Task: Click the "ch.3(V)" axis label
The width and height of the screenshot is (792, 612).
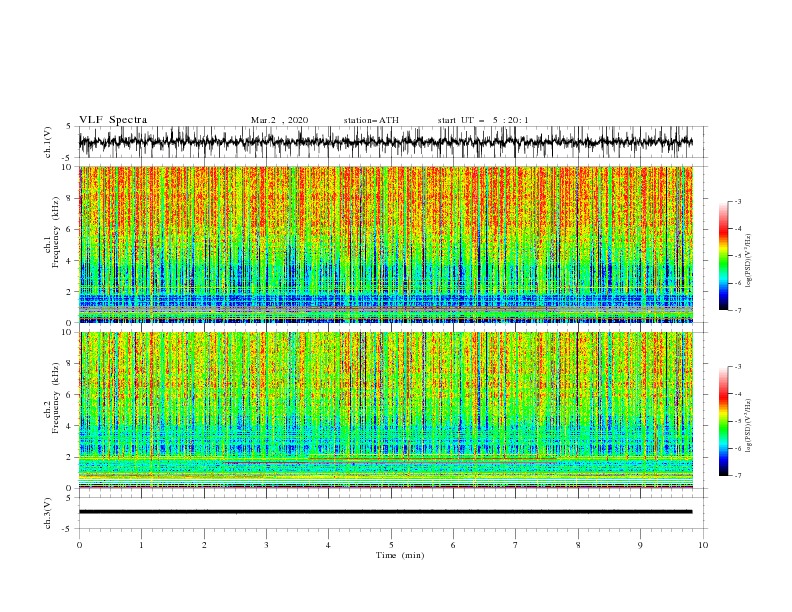Action: tap(48, 513)
